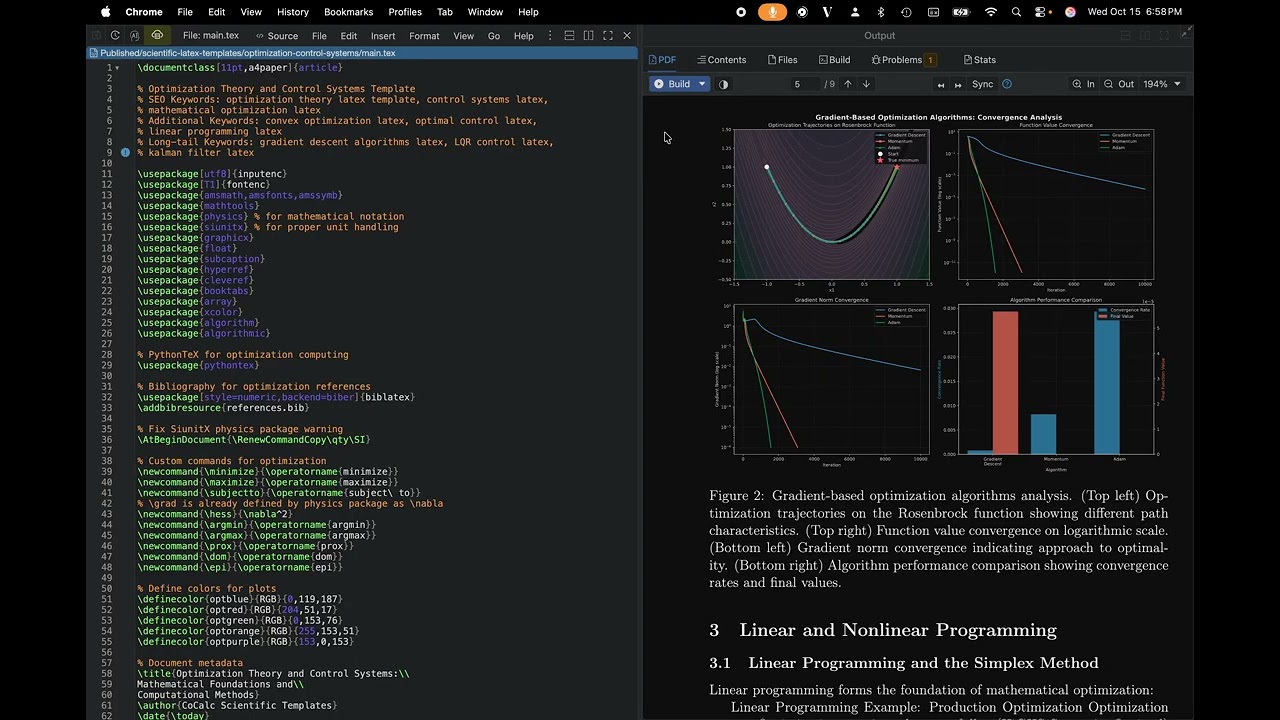Viewport: 1280px width, 720px height.
Task: Split the editor frame vertically
Action: coord(588,35)
